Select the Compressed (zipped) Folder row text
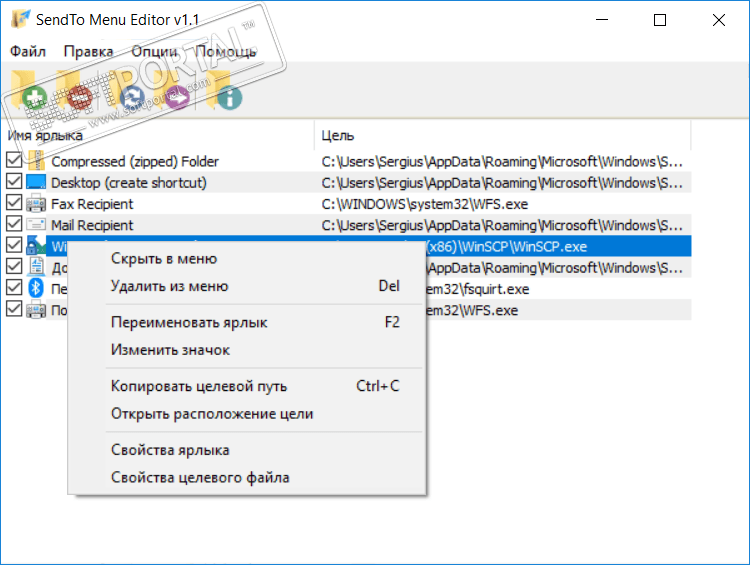Viewport: 750px width, 565px height. pos(135,162)
